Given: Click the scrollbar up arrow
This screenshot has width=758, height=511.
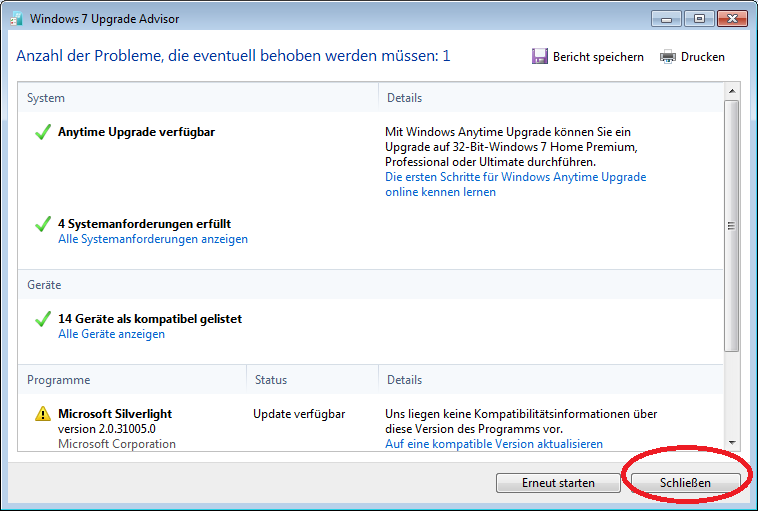Looking at the screenshot, I should (732, 91).
